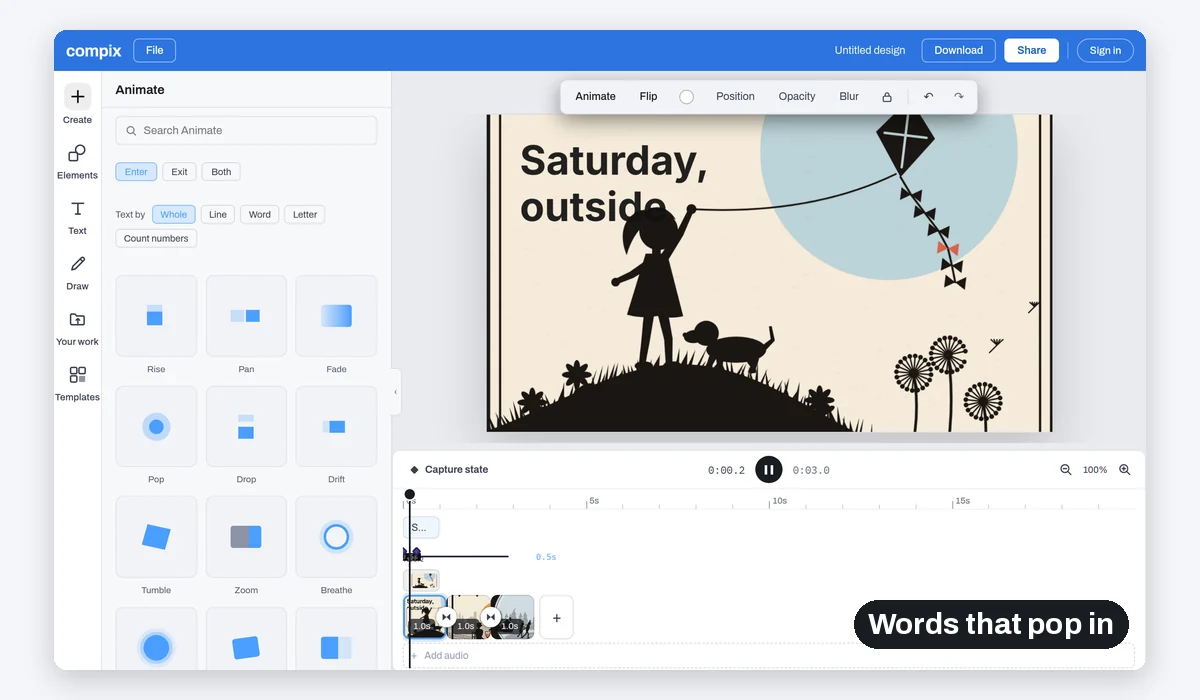Open the Create panel in the sidebar
This screenshot has width=1200, height=700.
point(77,104)
